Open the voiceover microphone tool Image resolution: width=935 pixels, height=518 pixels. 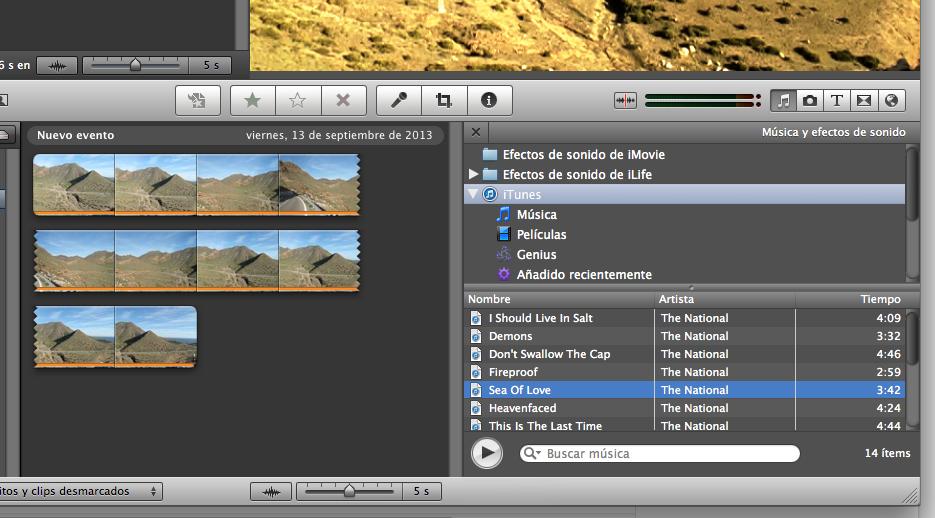(398, 100)
